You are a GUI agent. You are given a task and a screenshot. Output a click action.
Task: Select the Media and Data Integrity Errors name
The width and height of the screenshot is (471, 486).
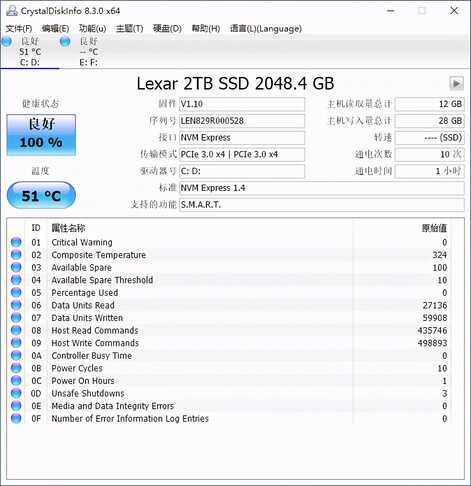click(x=113, y=406)
